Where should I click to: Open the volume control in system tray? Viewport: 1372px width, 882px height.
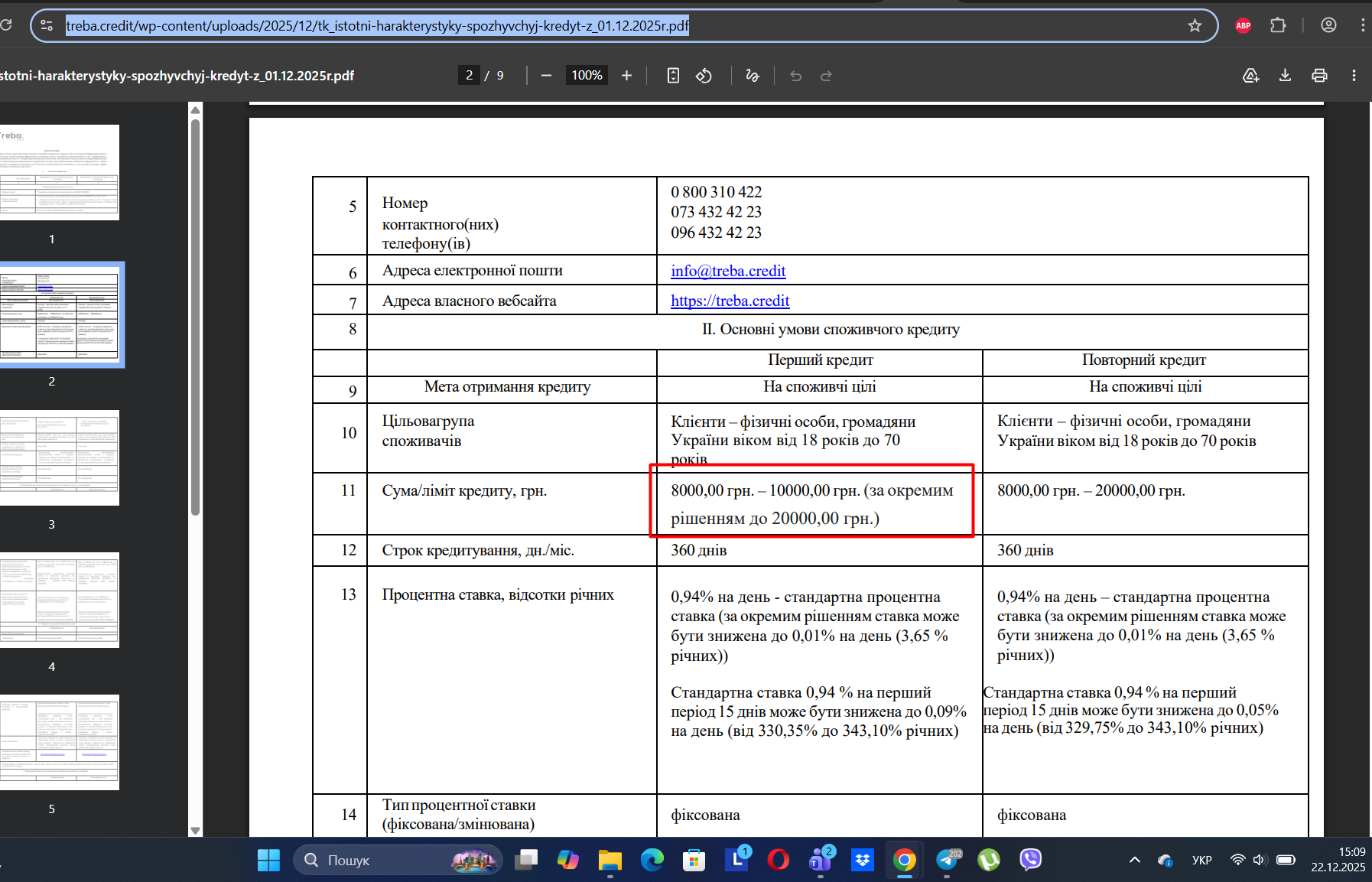point(1260,860)
